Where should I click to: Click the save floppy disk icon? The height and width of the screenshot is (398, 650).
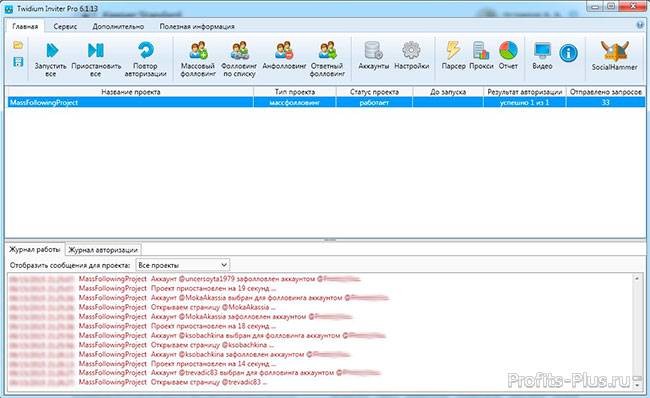pyautogui.click(x=18, y=62)
